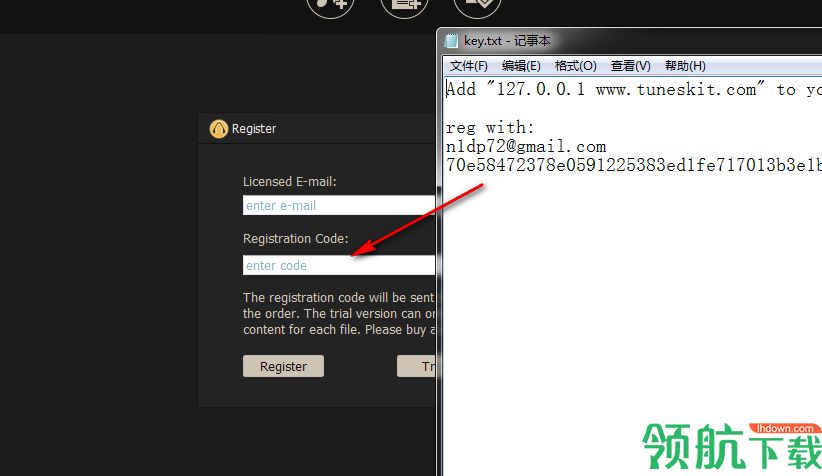The width and height of the screenshot is (822, 476).
Task: Click the Licensed E-mail input field
Action: click(x=339, y=205)
